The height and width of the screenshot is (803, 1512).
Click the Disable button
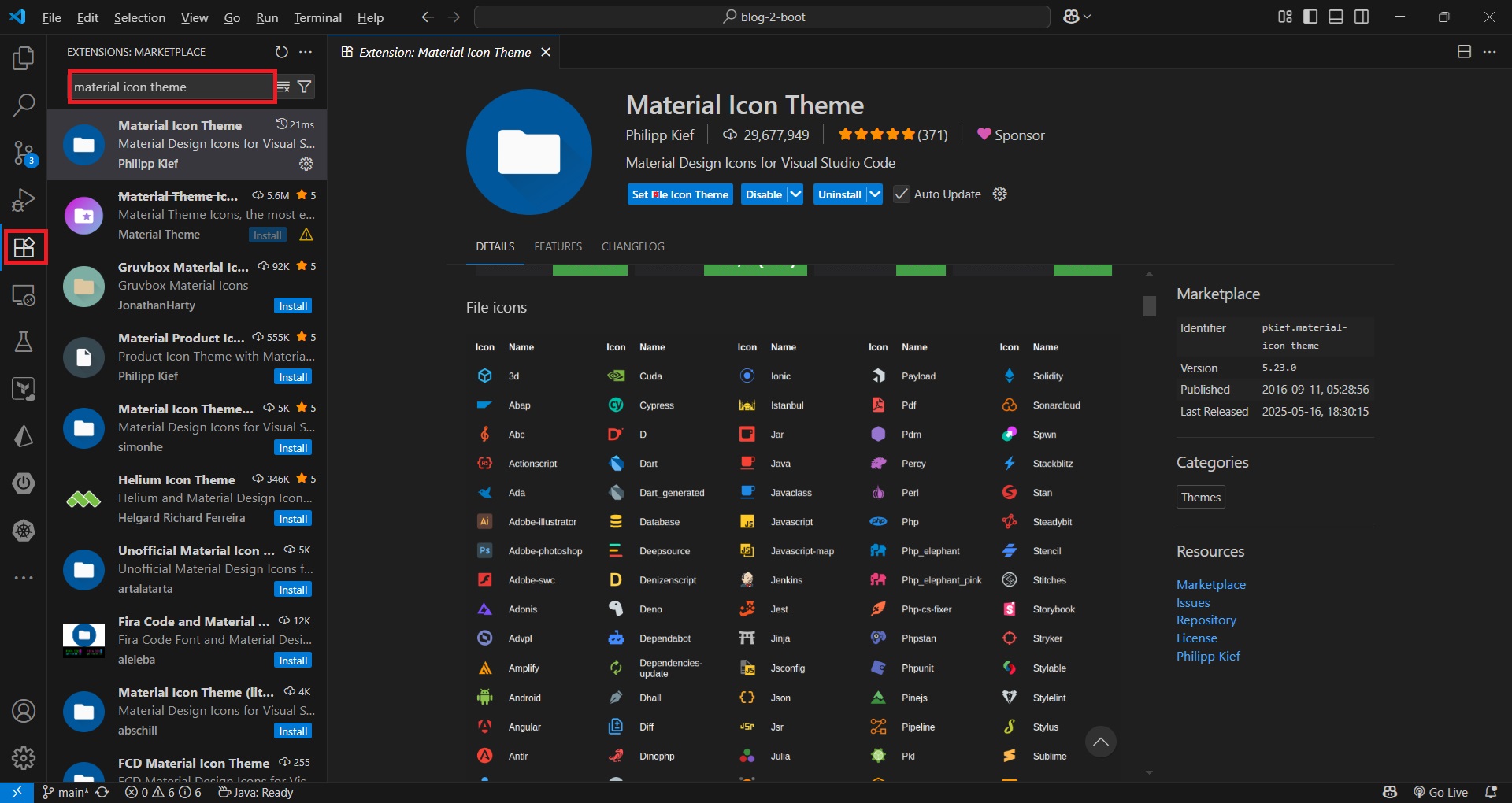pos(764,194)
